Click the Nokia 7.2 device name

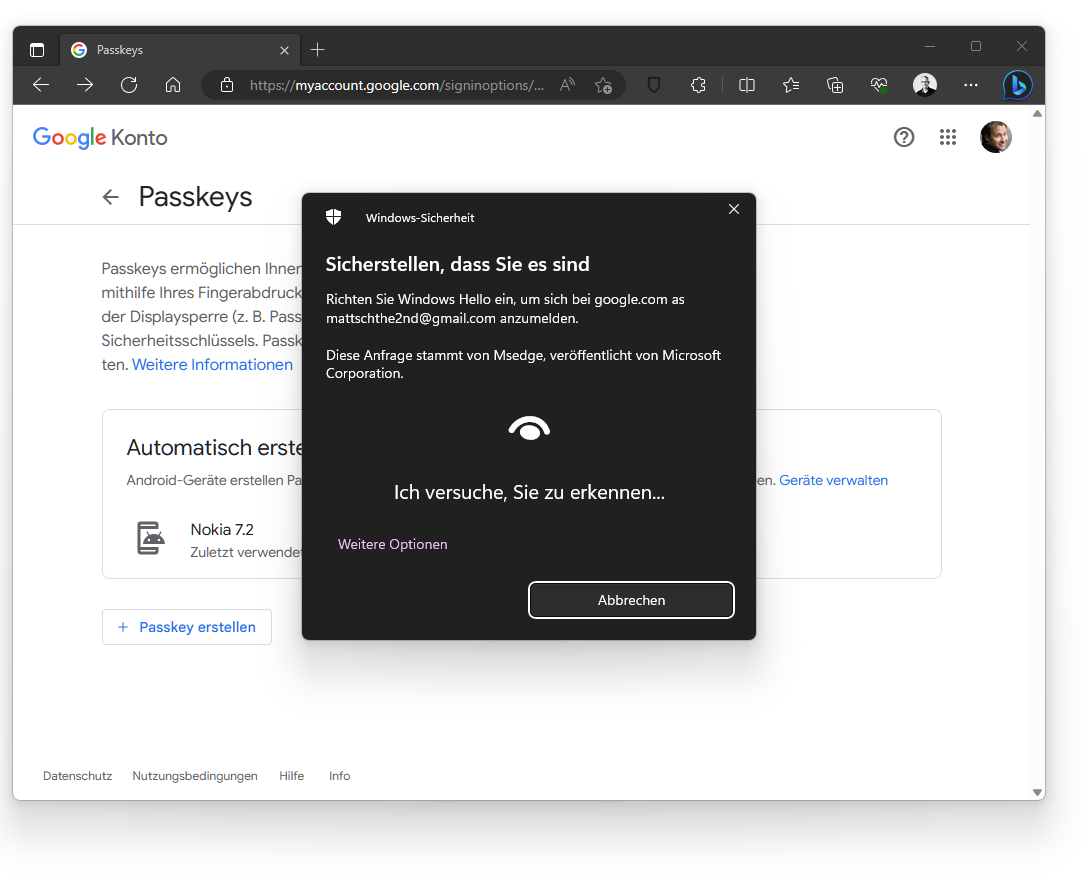click(x=222, y=530)
